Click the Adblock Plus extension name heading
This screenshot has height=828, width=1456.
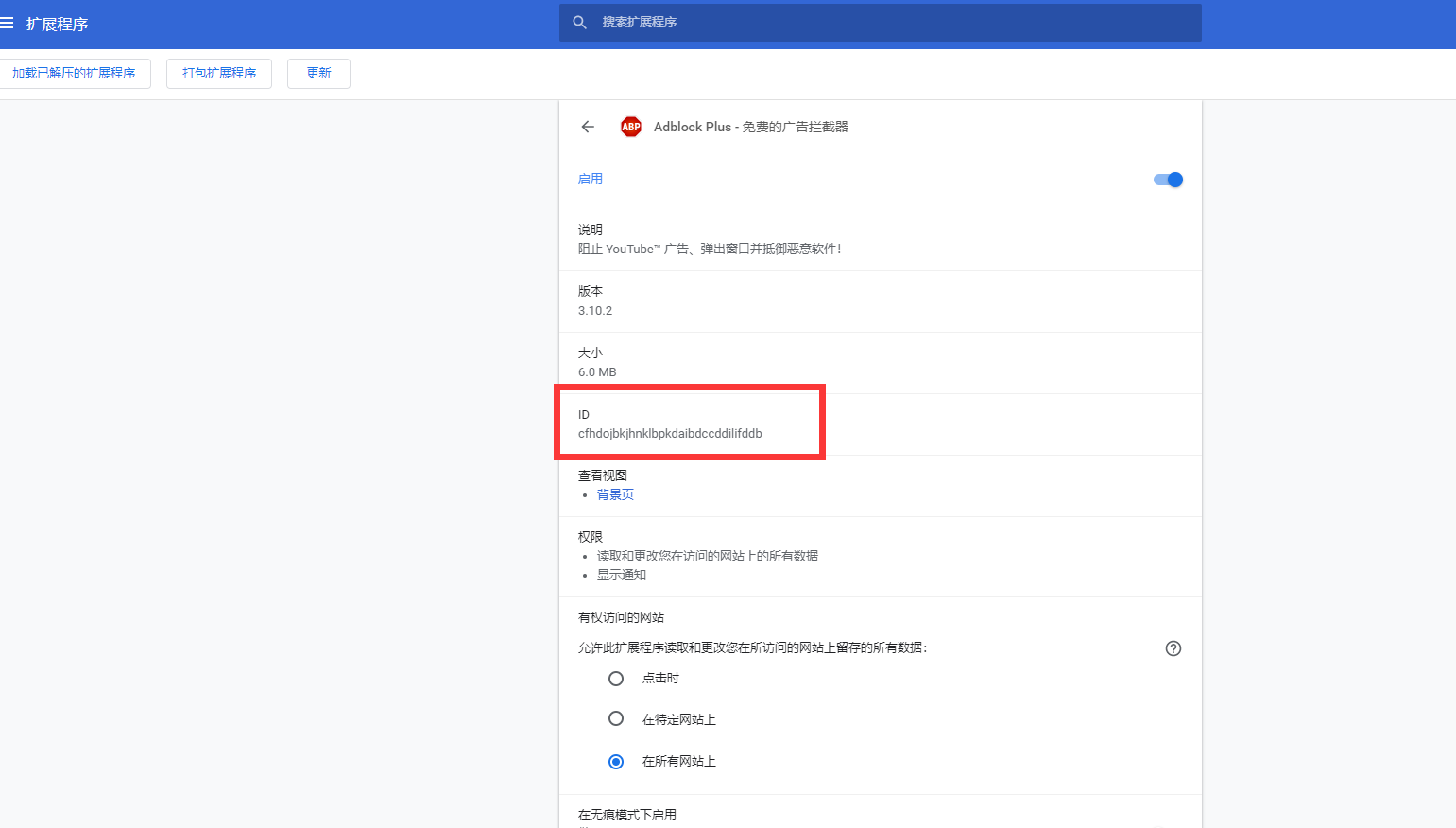[751, 127]
